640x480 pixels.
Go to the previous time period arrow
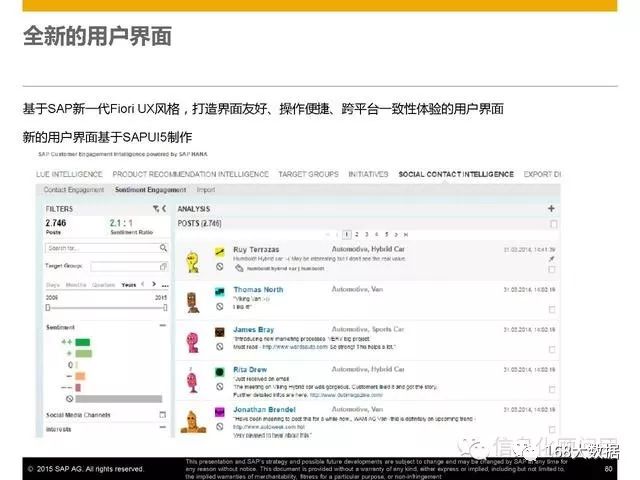coord(142,284)
